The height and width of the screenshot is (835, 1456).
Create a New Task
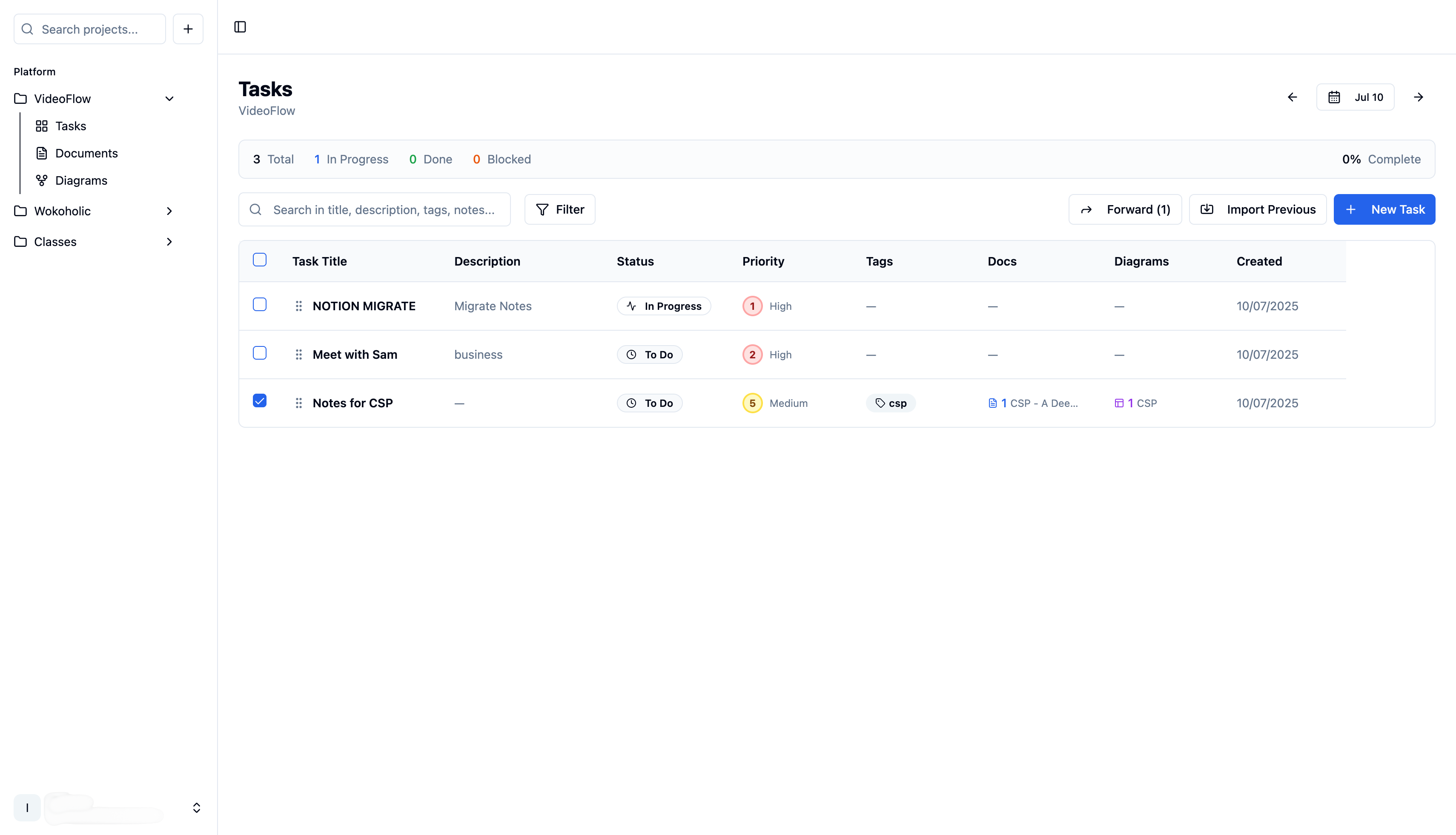pyautogui.click(x=1384, y=209)
